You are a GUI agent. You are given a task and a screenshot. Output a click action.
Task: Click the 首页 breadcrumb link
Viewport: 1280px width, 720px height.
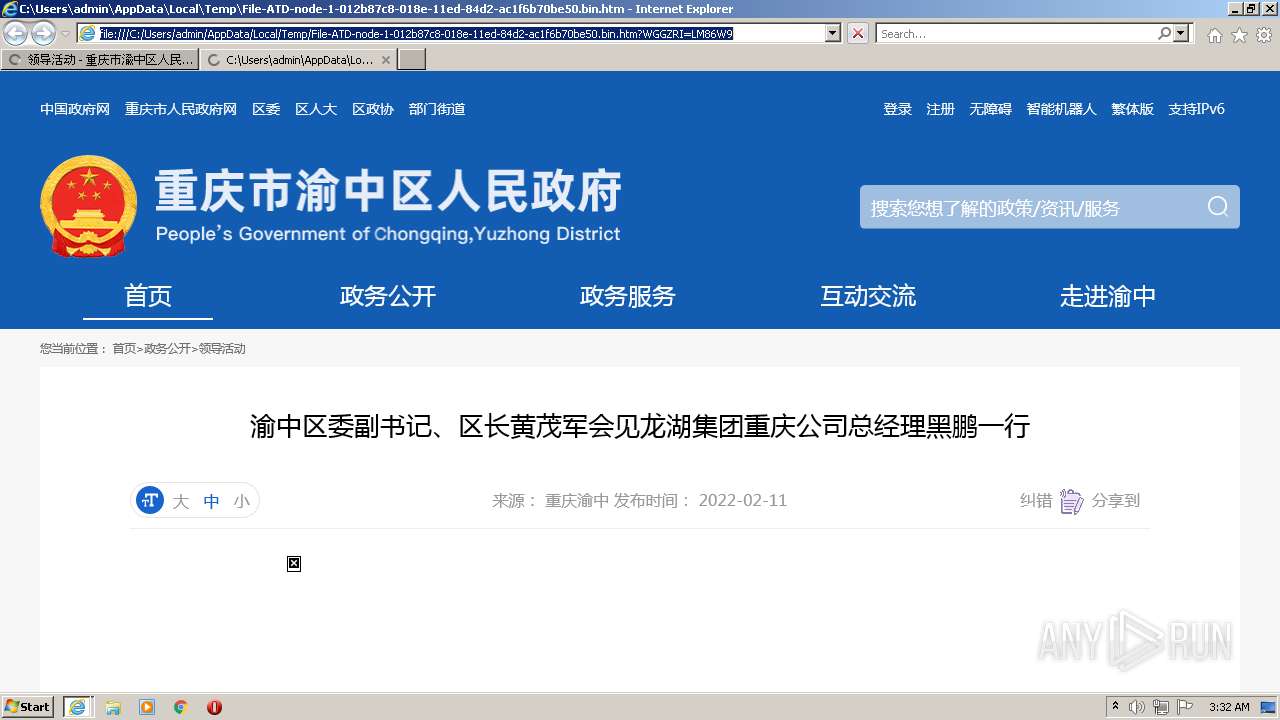[124, 349]
